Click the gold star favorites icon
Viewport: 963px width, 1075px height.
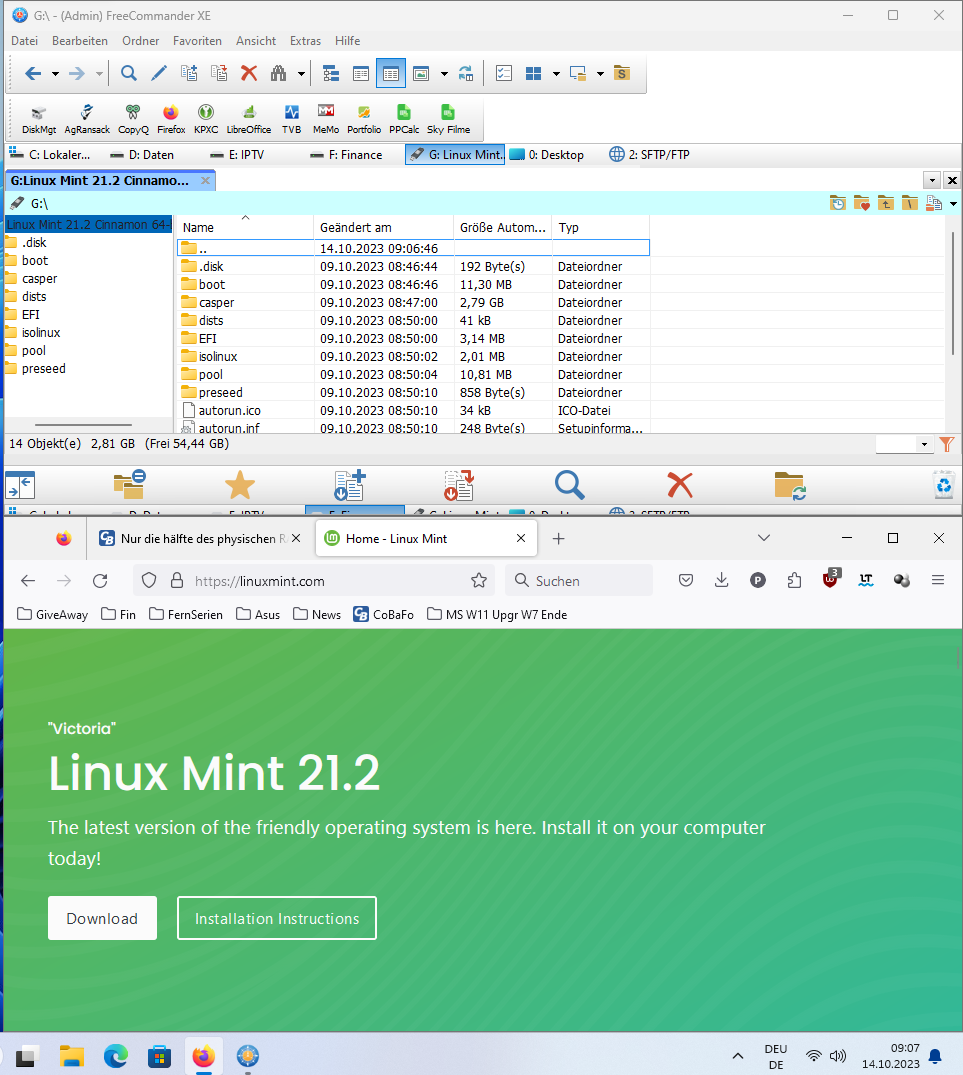[239, 485]
